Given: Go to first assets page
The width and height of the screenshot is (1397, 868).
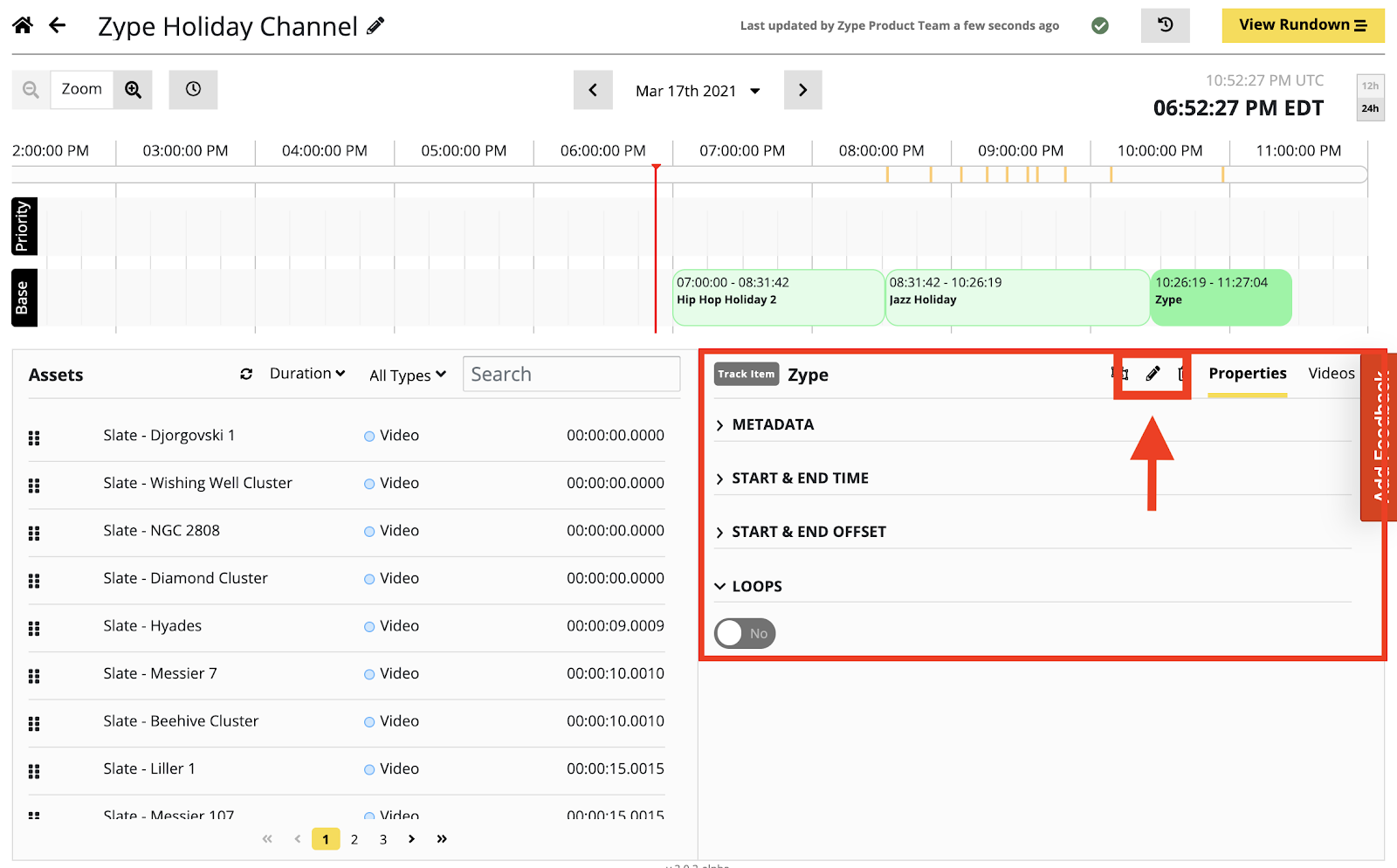Looking at the screenshot, I should pos(267,838).
